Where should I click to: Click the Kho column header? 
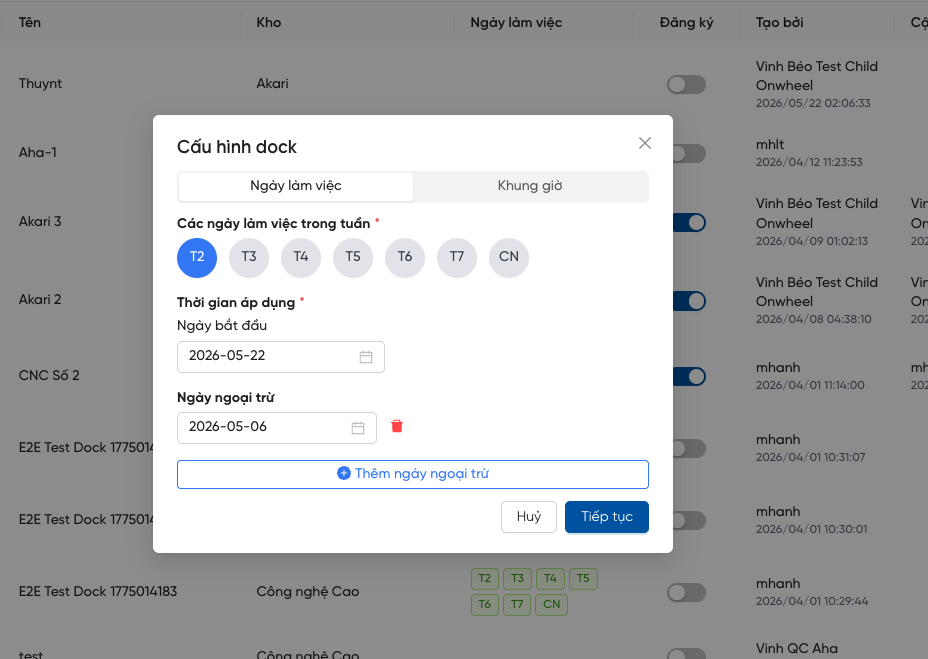click(x=269, y=22)
